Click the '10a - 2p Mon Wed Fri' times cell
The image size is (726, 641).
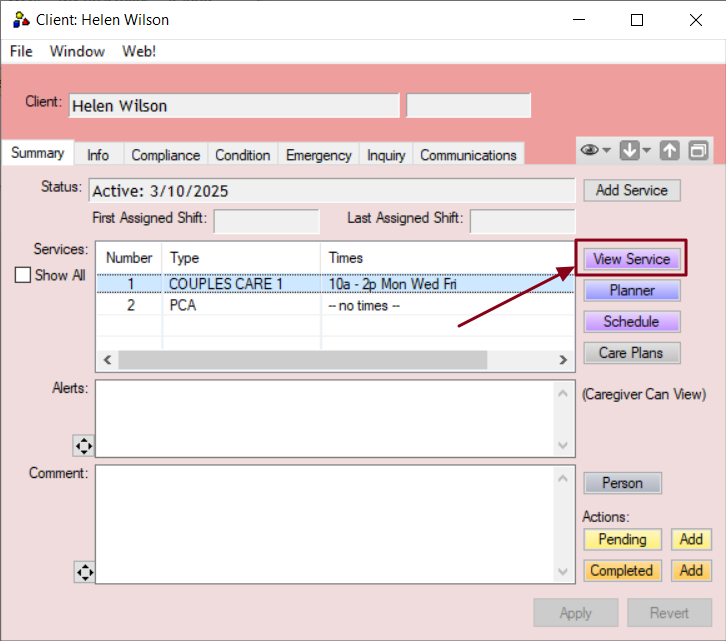[x=393, y=284]
